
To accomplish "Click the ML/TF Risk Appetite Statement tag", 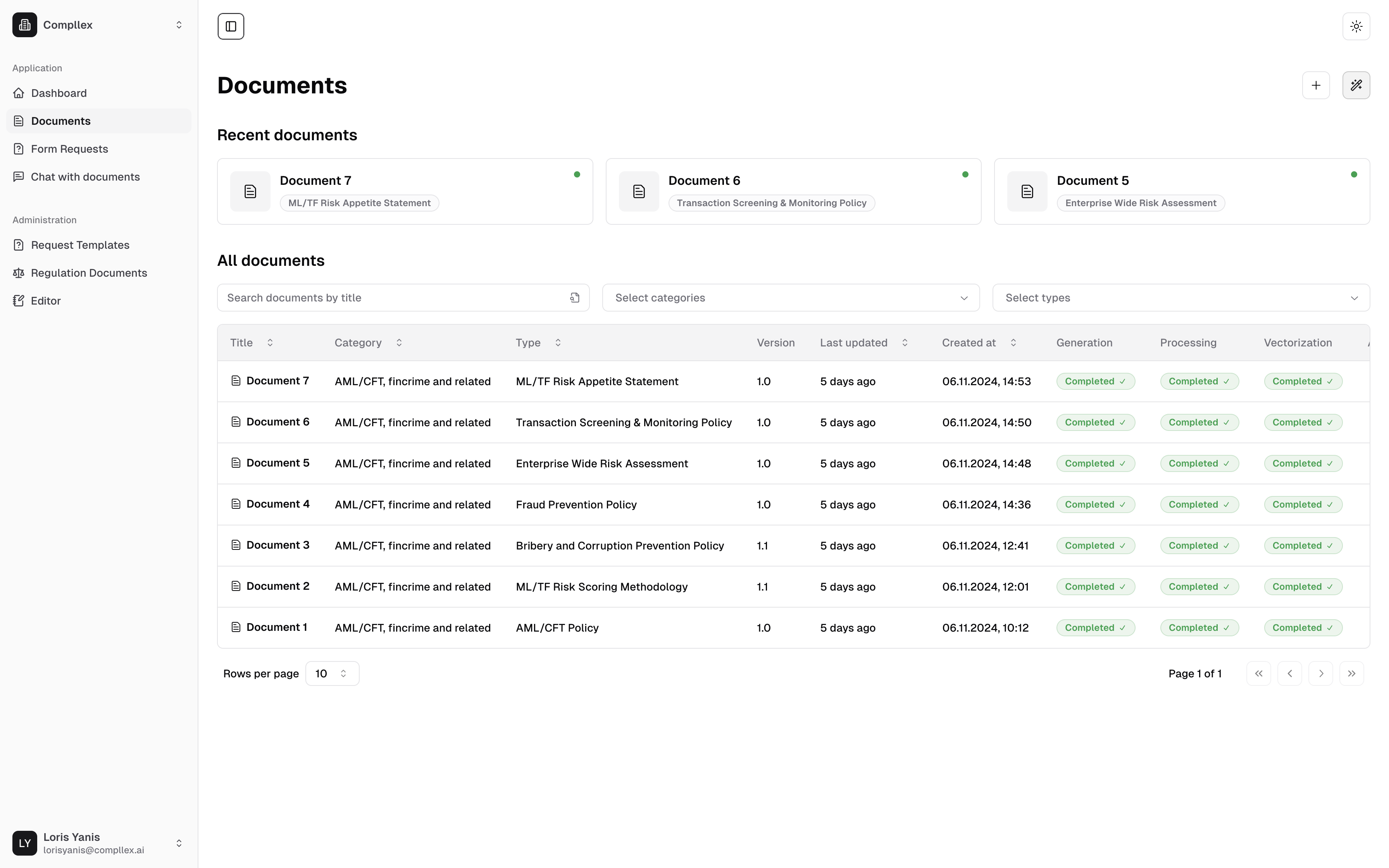I will tap(359, 203).
